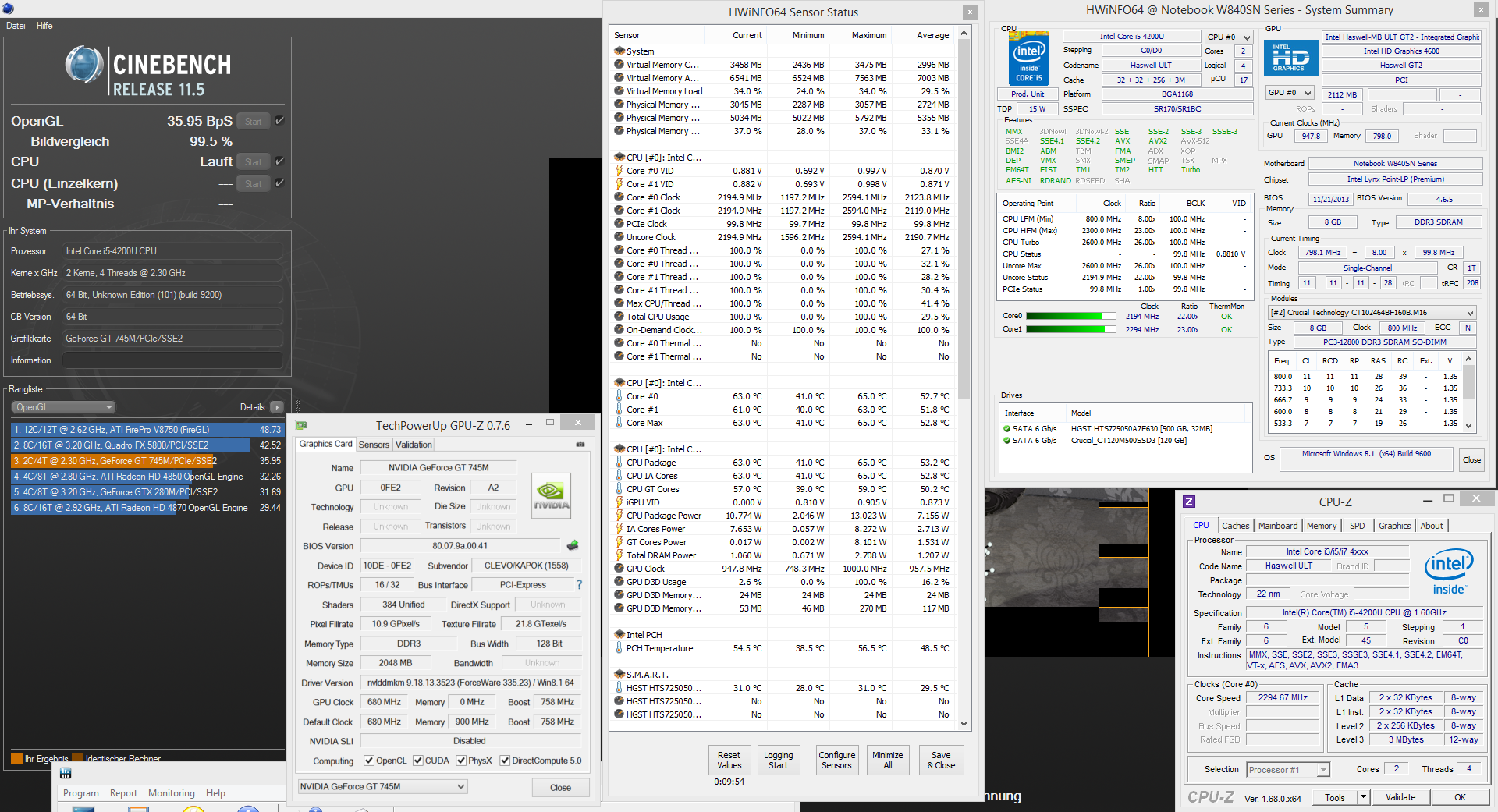This screenshot has height=812, width=1498.
Task: Open the Hilfe menu in Cinebench
Action: 44,26
